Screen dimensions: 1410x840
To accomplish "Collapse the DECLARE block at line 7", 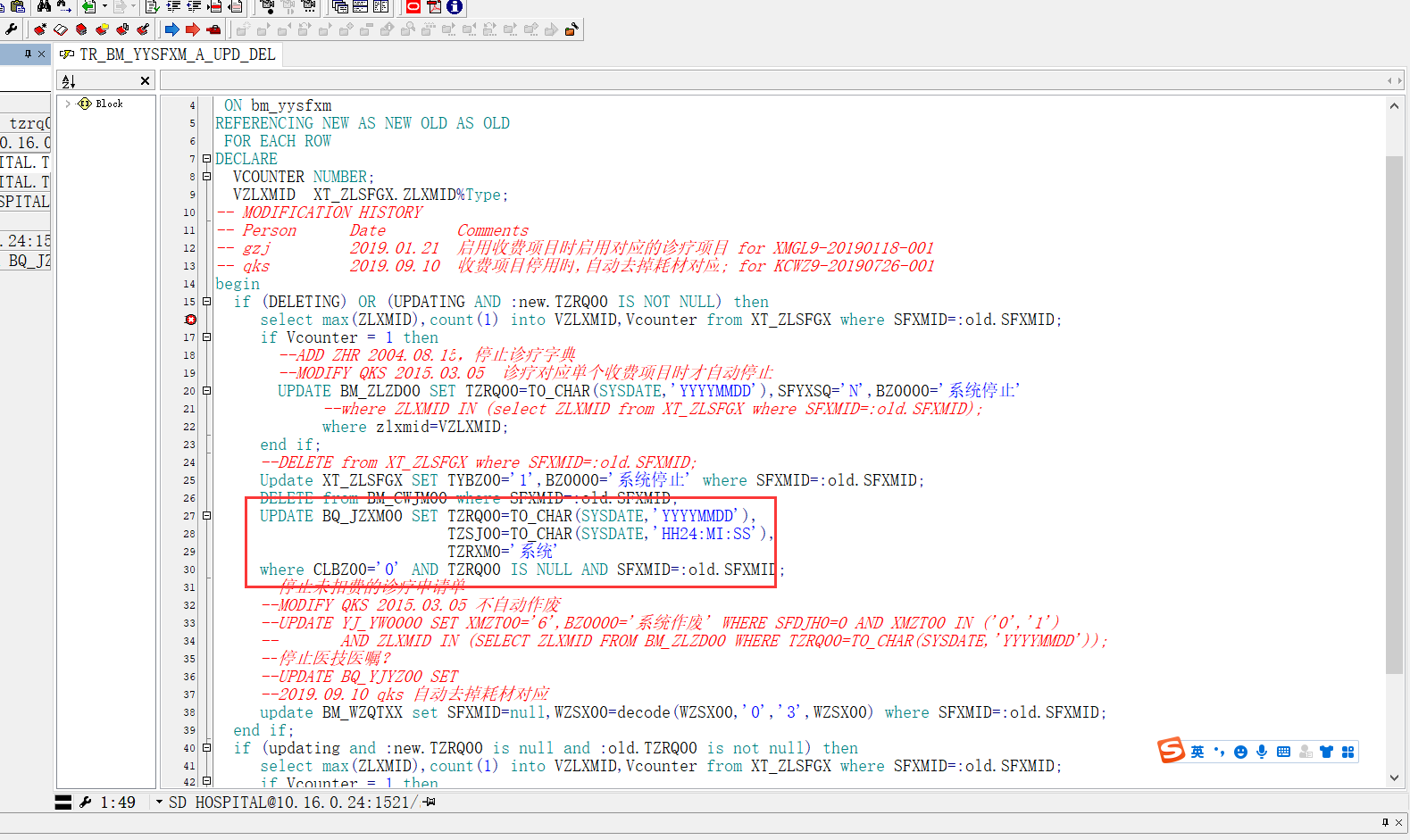I will tap(206, 159).
